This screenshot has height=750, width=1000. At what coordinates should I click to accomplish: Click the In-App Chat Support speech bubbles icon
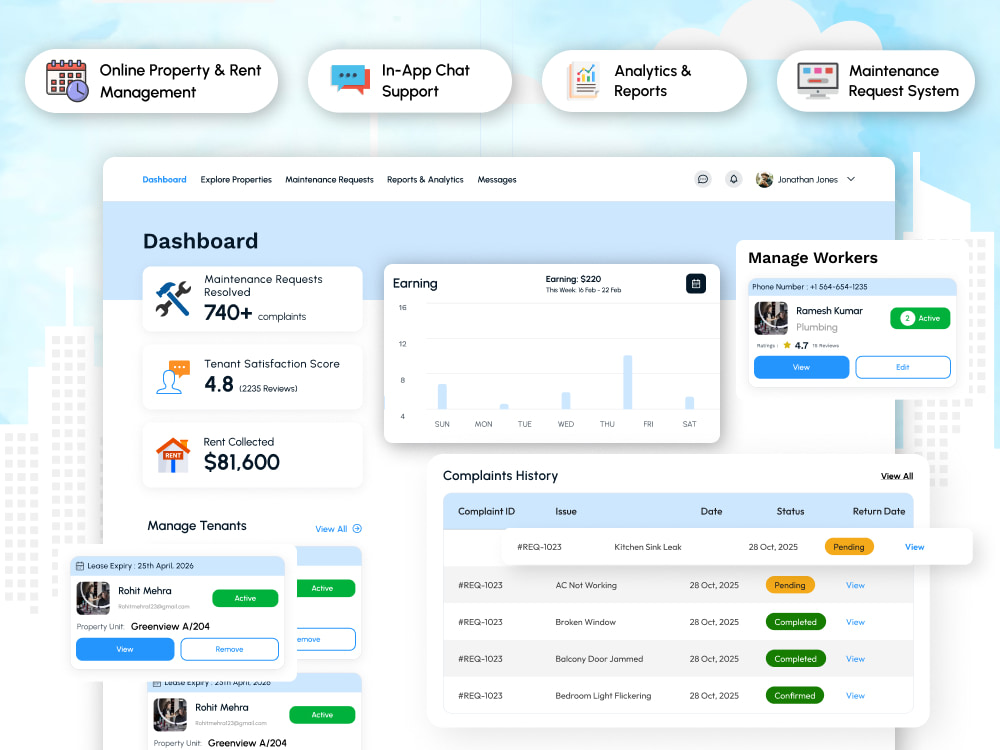pyautogui.click(x=350, y=80)
